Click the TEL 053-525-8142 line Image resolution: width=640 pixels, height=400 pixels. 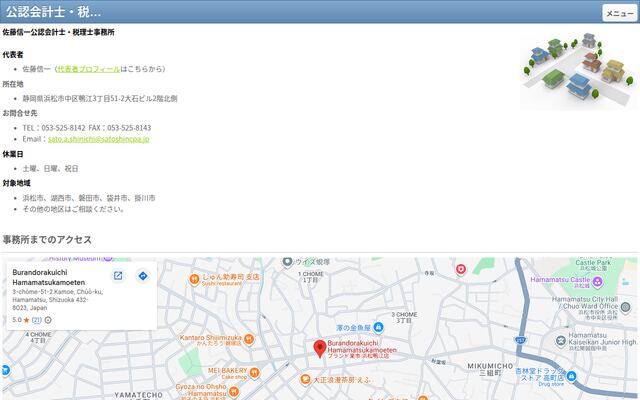click(87, 128)
